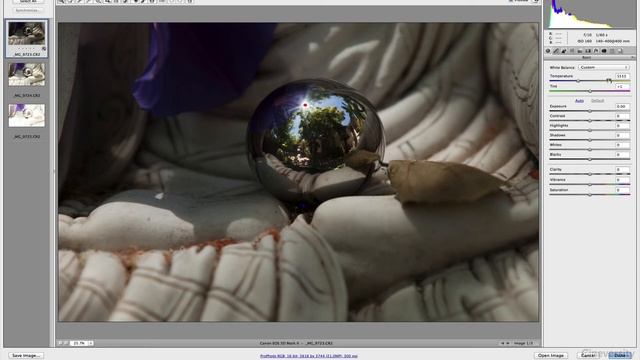Viewport: 640px width, 360px height.
Task: Click the Saturation value field
Action: (622, 190)
